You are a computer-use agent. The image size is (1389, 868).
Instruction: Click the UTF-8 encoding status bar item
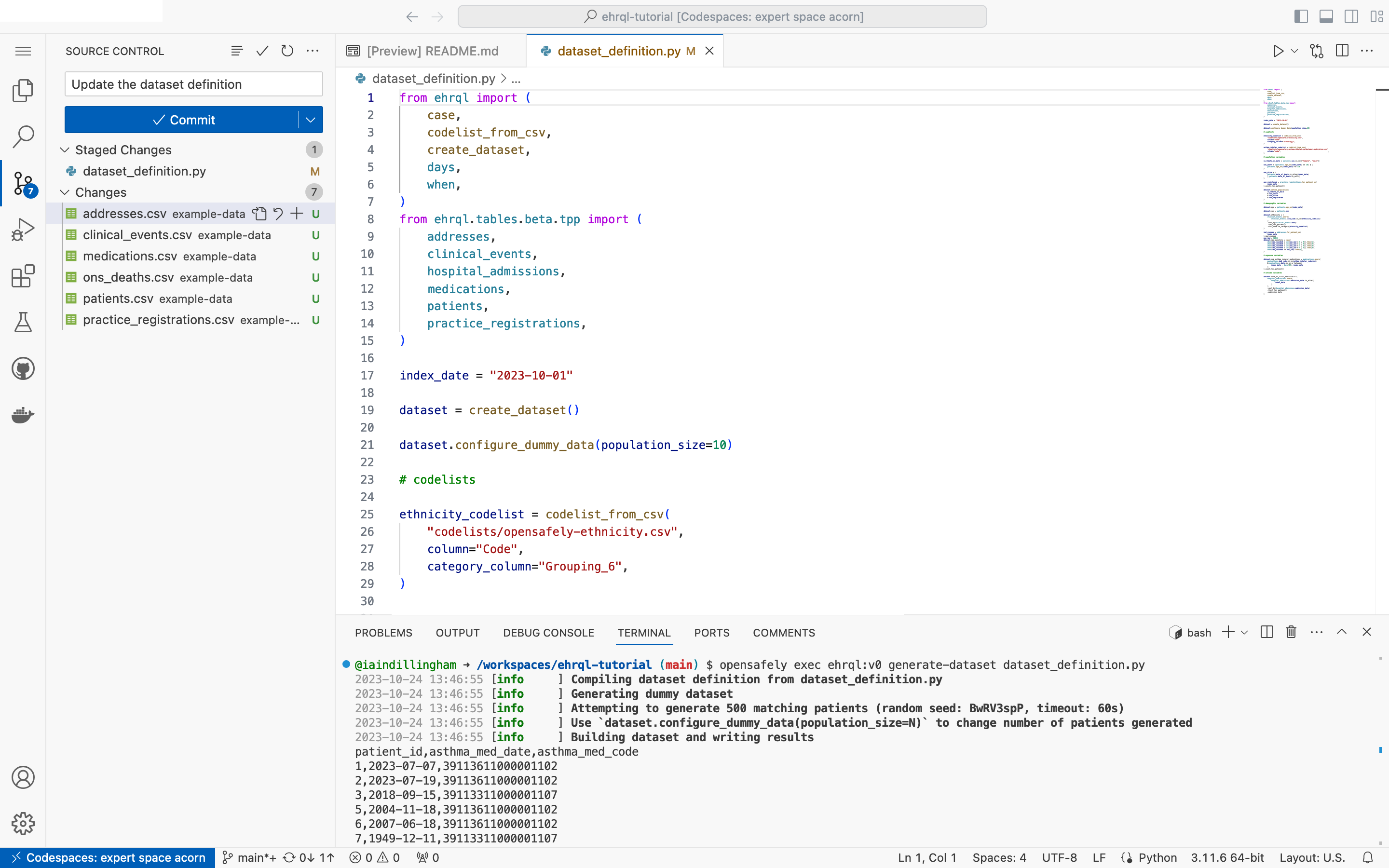pyautogui.click(x=1058, y=857)
